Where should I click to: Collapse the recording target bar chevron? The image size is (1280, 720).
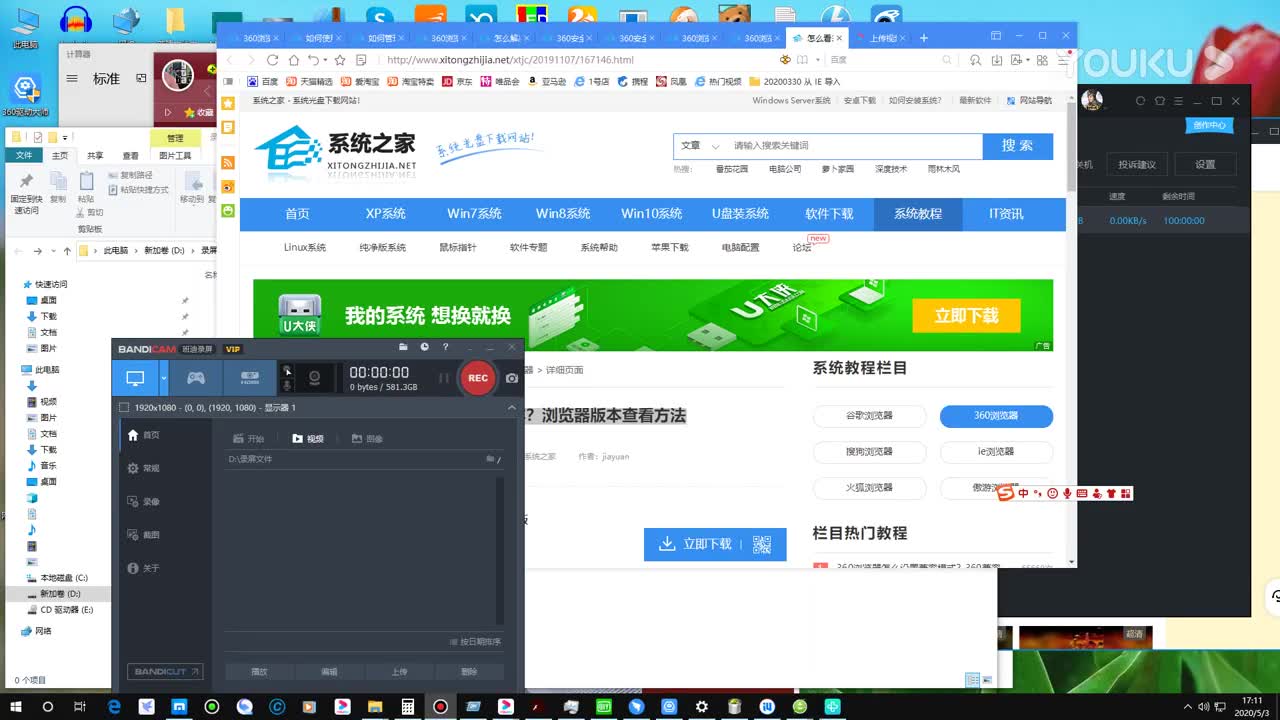(510, 407)
